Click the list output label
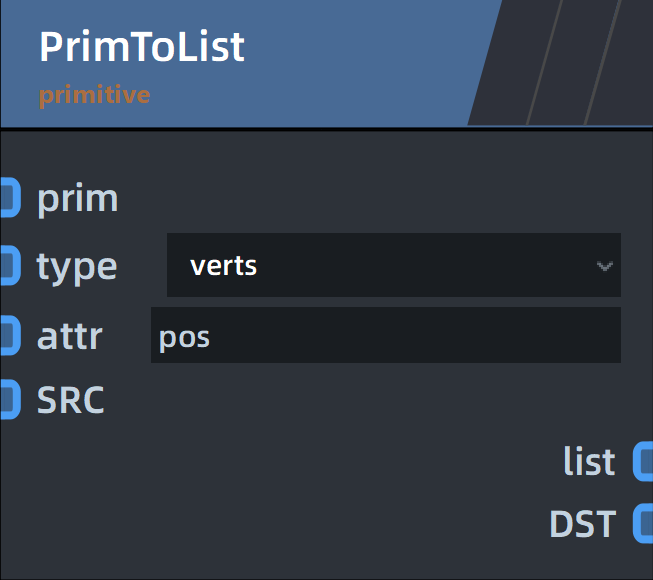This screenshot has width=653, height=580. 589,461
